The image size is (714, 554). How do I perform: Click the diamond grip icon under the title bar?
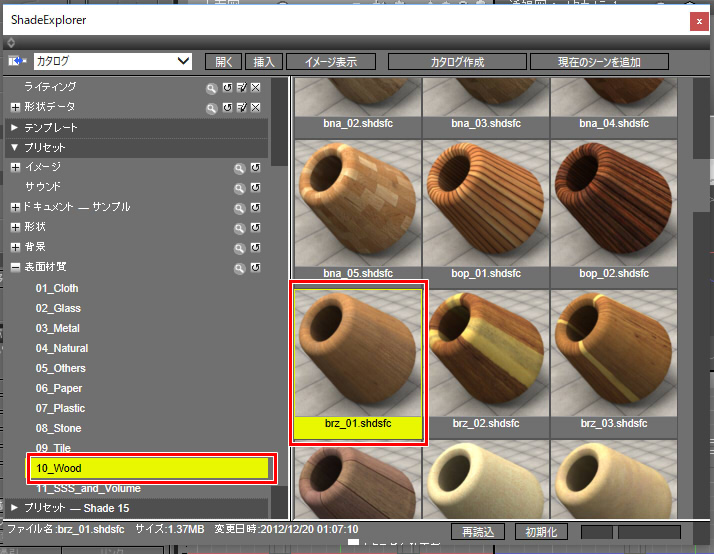[x=11, y=43]
